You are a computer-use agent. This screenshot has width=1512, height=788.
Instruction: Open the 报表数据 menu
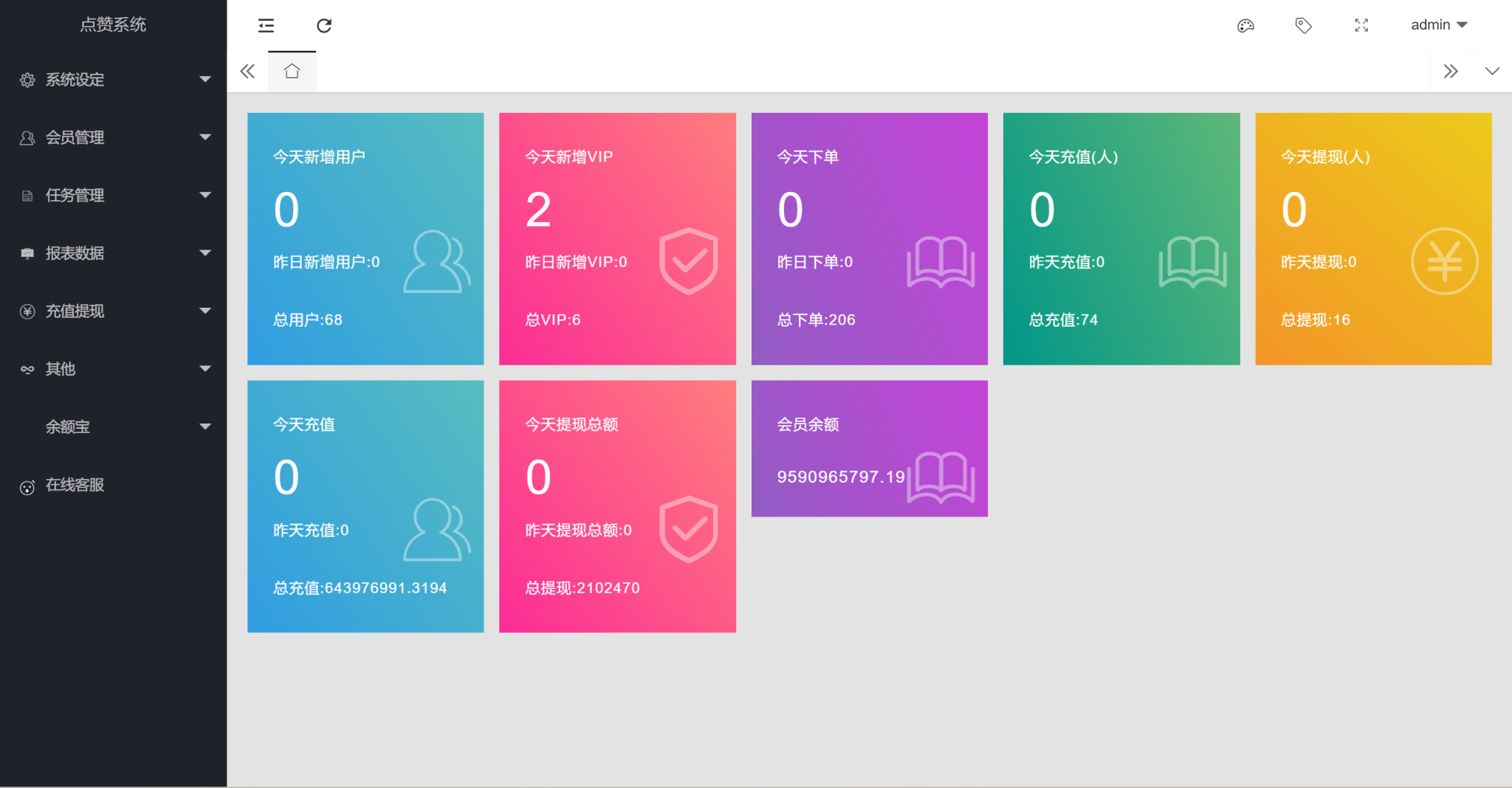113,253
